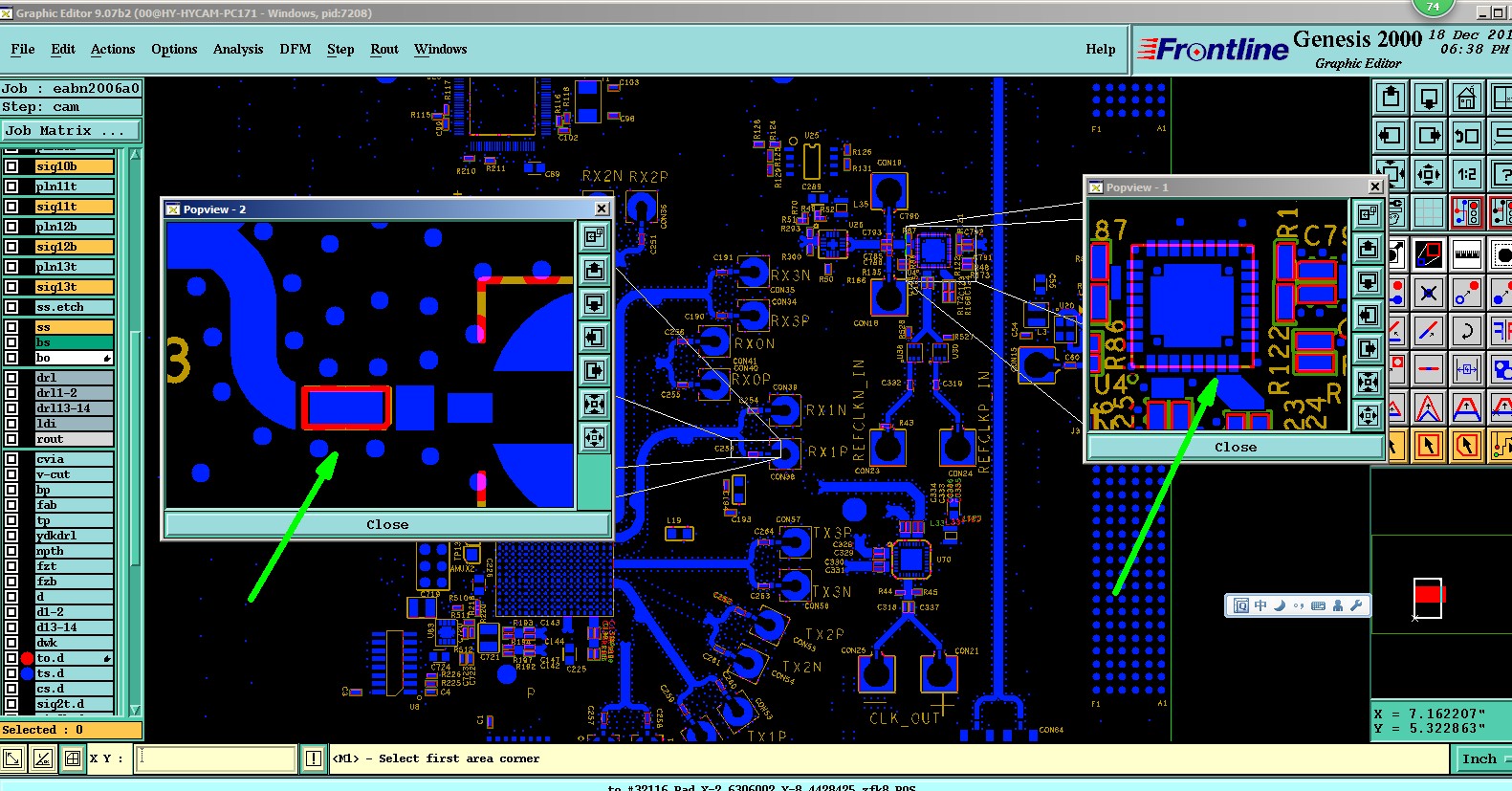Open the Actions menu
This screenshot has width=1512, height=791.
pyautogui.click(x=113, y=50)
